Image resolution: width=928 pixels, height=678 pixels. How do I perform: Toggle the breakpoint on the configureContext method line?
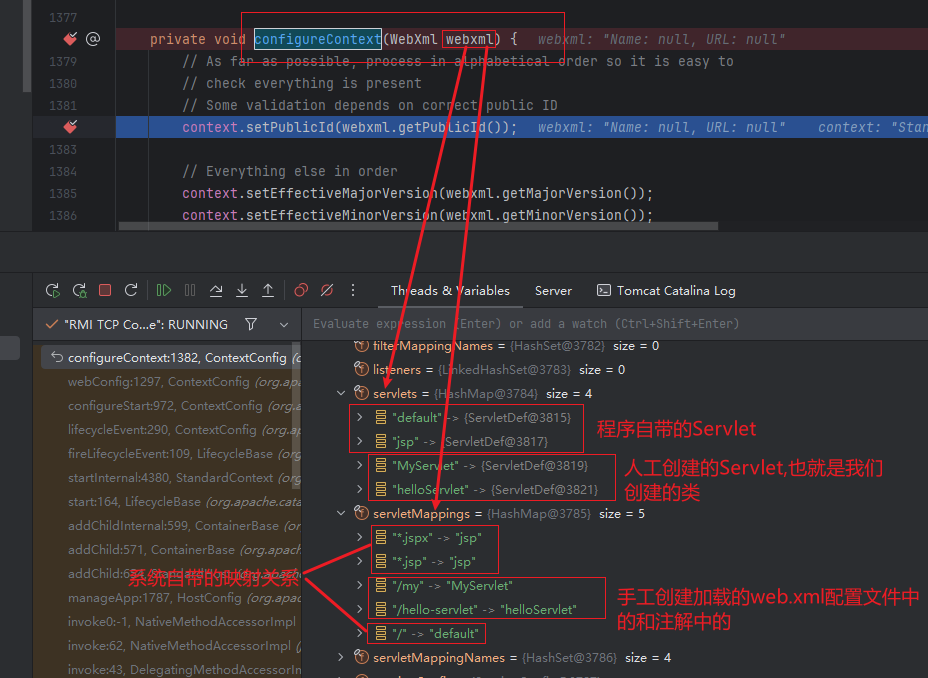coord(70,39)
